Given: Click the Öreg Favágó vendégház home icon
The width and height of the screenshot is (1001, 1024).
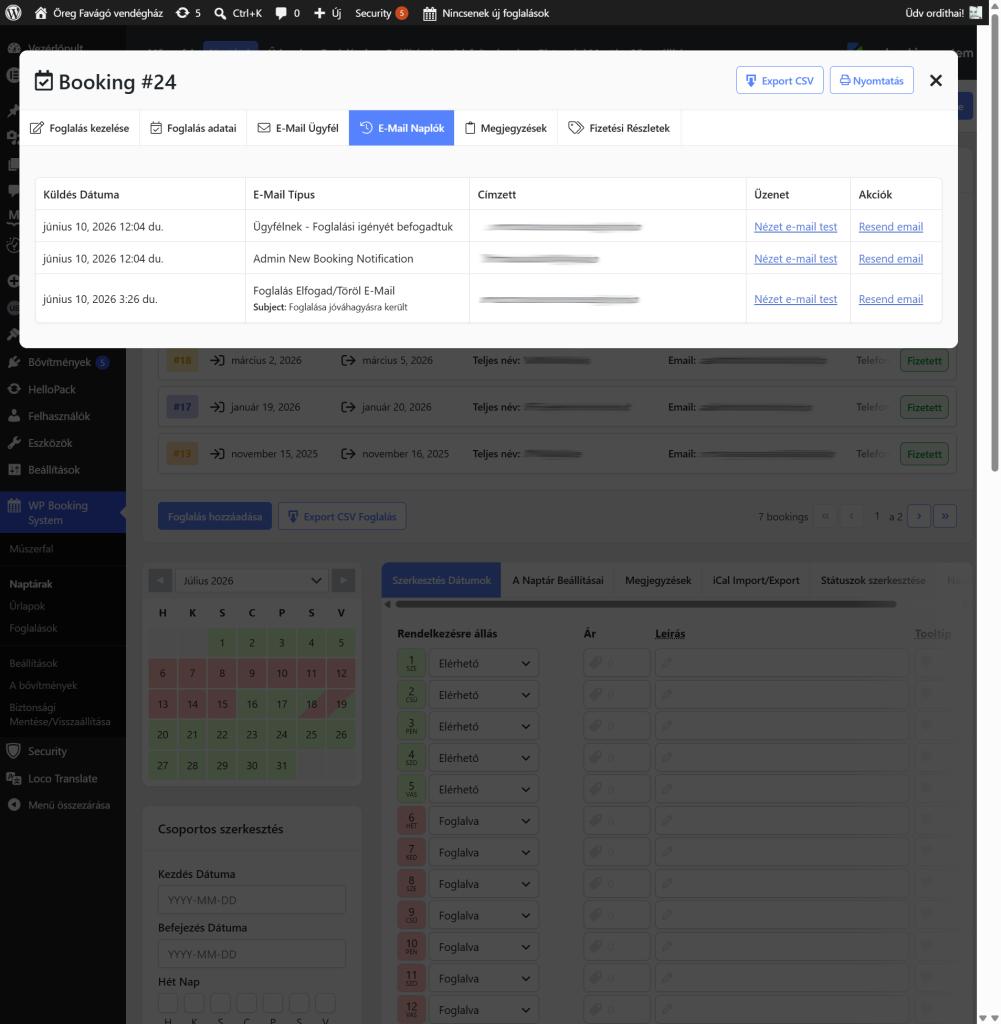Looking at the screenshot, I should [40, 13].
